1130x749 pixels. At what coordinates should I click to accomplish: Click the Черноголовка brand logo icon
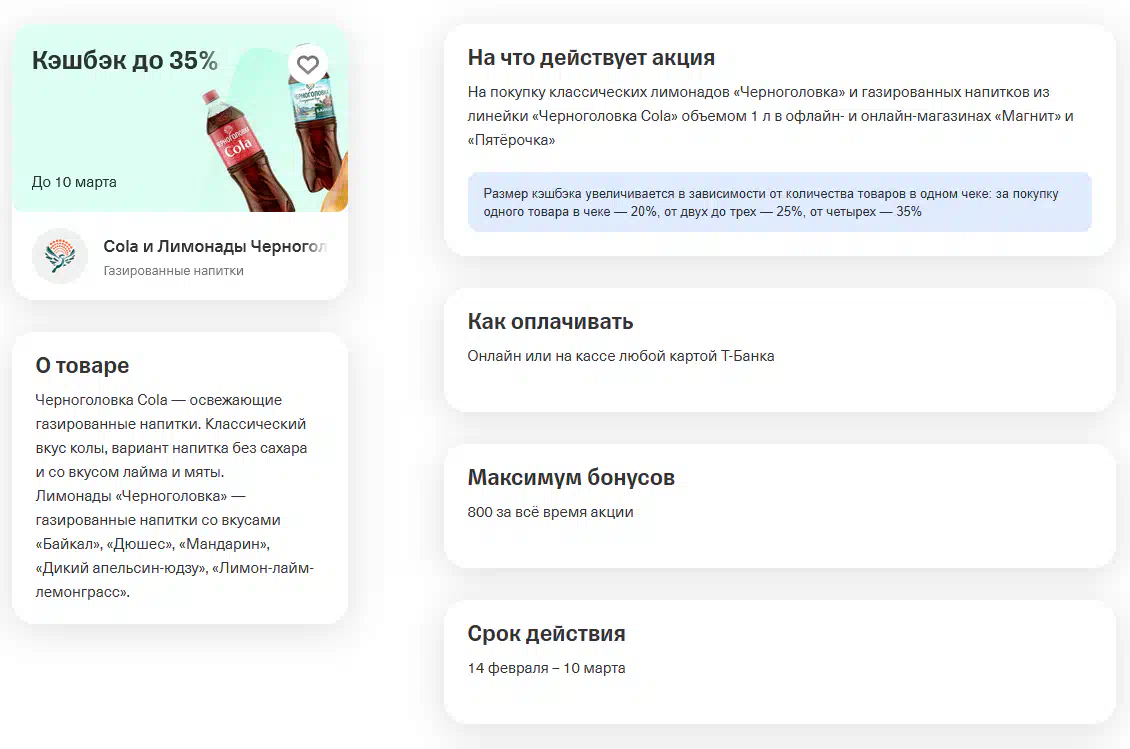click(60, 256)
